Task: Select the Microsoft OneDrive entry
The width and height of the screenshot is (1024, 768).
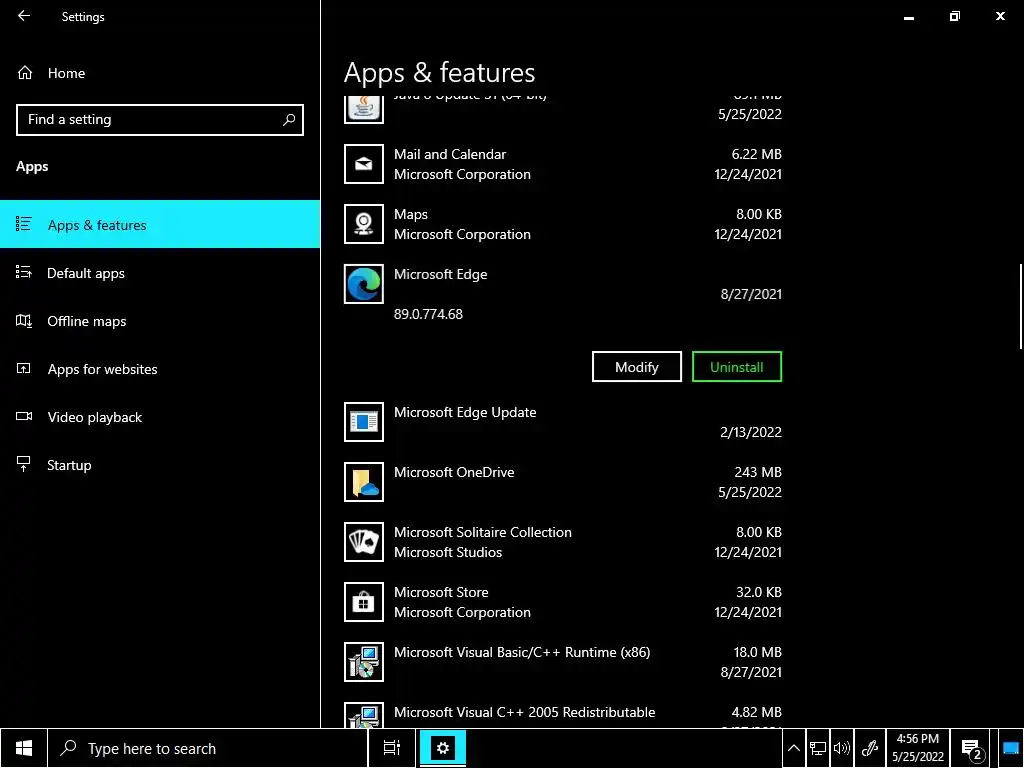Action: pyautogui.click(x=563, y=482)
